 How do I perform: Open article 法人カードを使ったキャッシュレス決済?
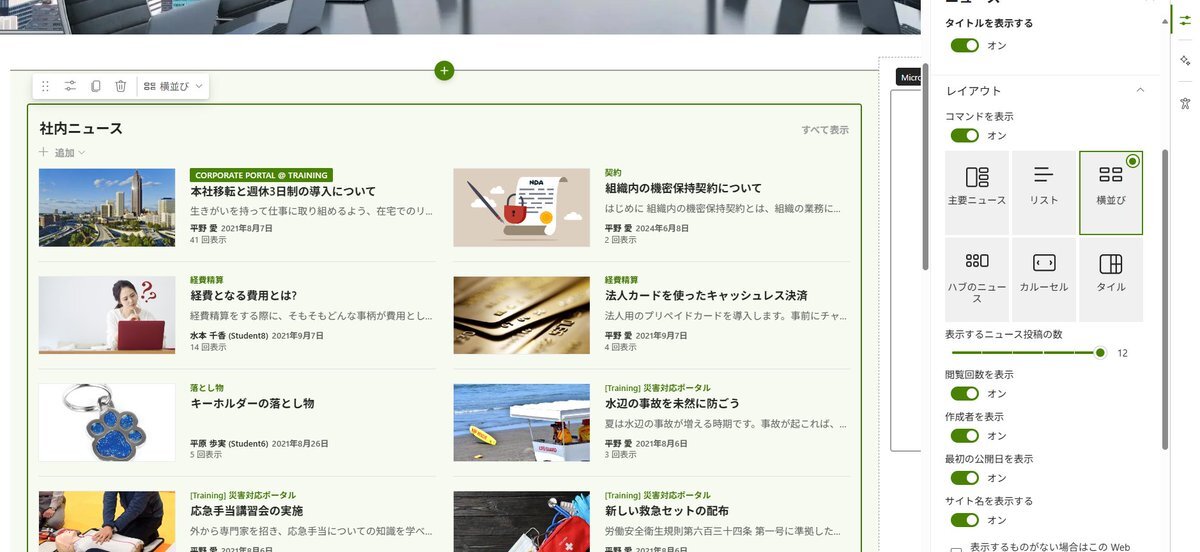(x=706, y=296)
